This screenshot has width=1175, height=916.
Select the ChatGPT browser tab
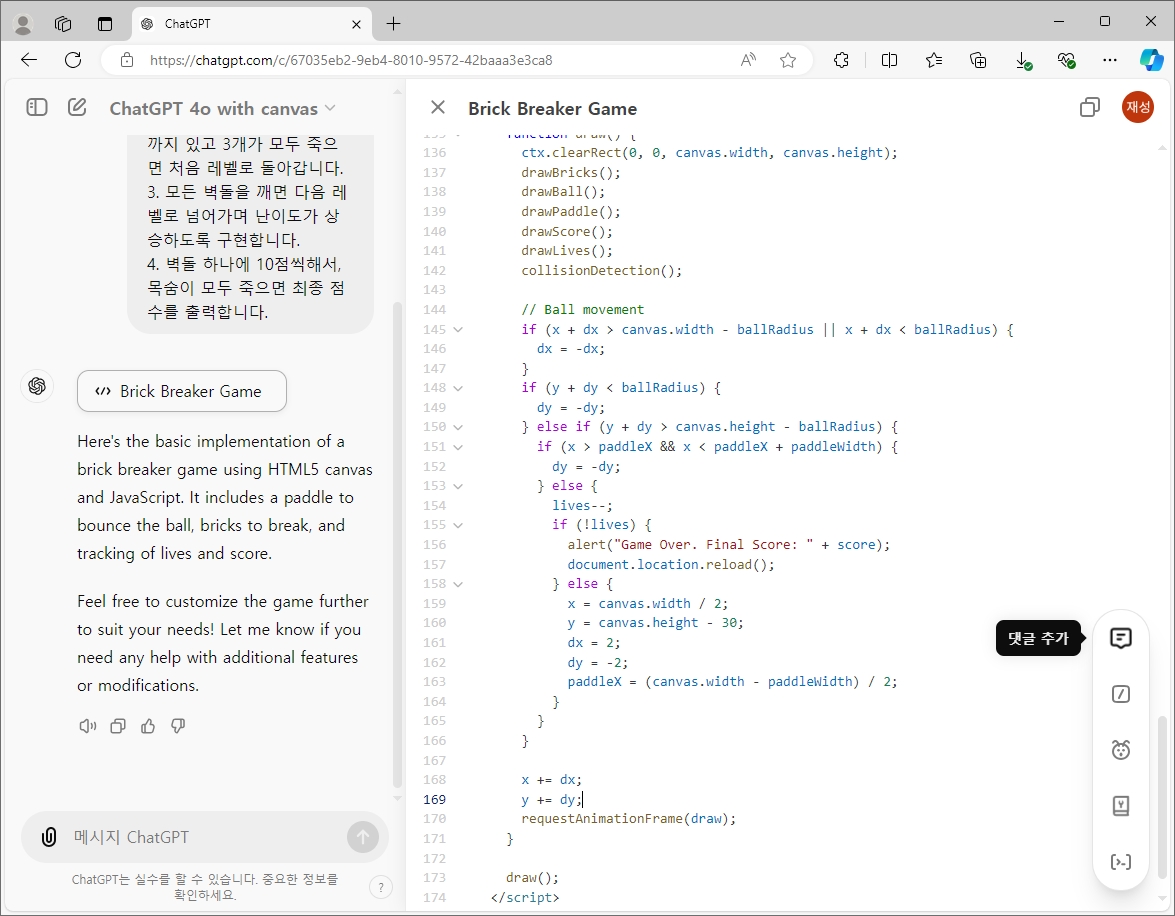pyautogui.click(x=252, y=24)
